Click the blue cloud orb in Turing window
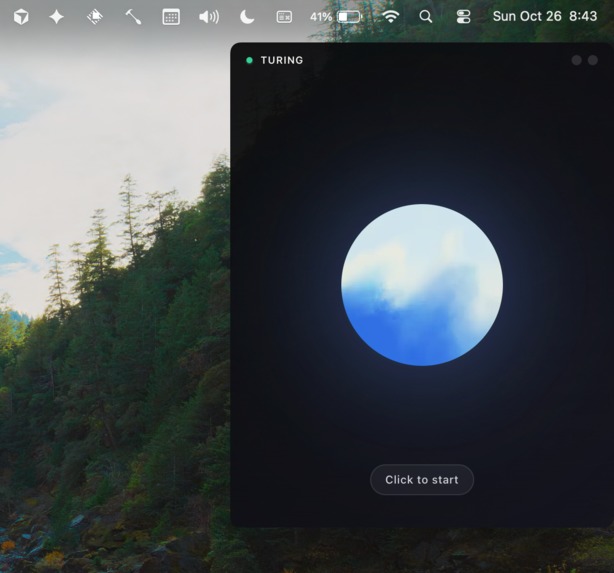Image resolution: width=614 pixels, height=573 pixels. (x=422, y=285)
